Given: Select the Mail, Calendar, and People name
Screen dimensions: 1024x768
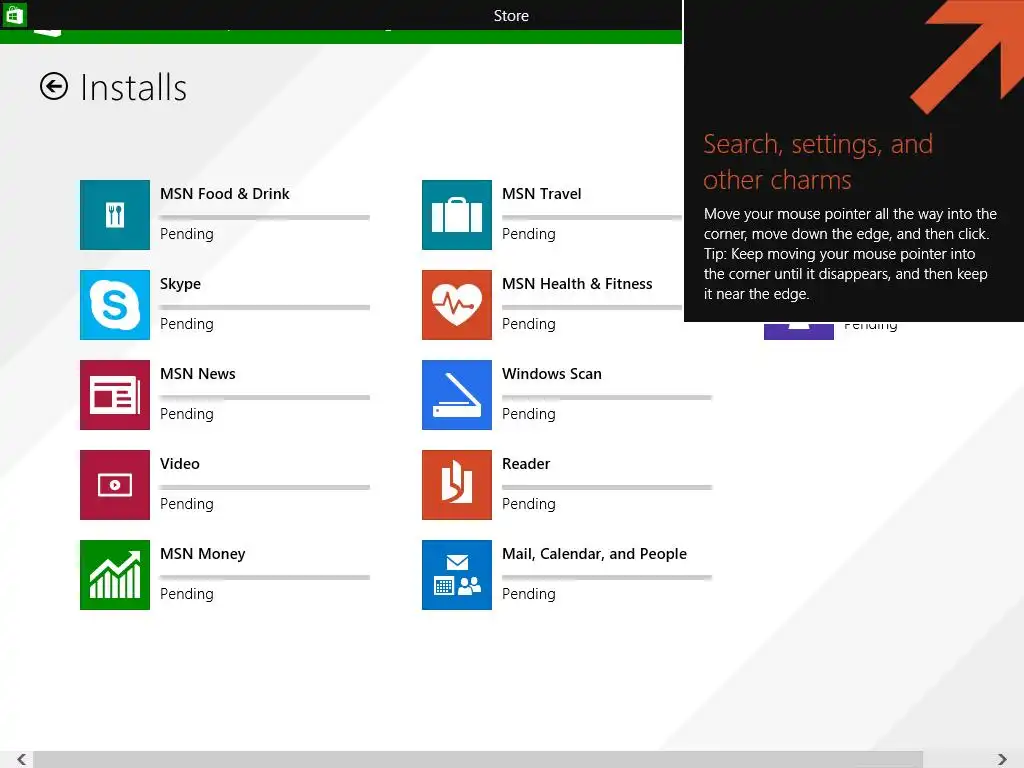Looking at the screenshot, I should 594,554.
